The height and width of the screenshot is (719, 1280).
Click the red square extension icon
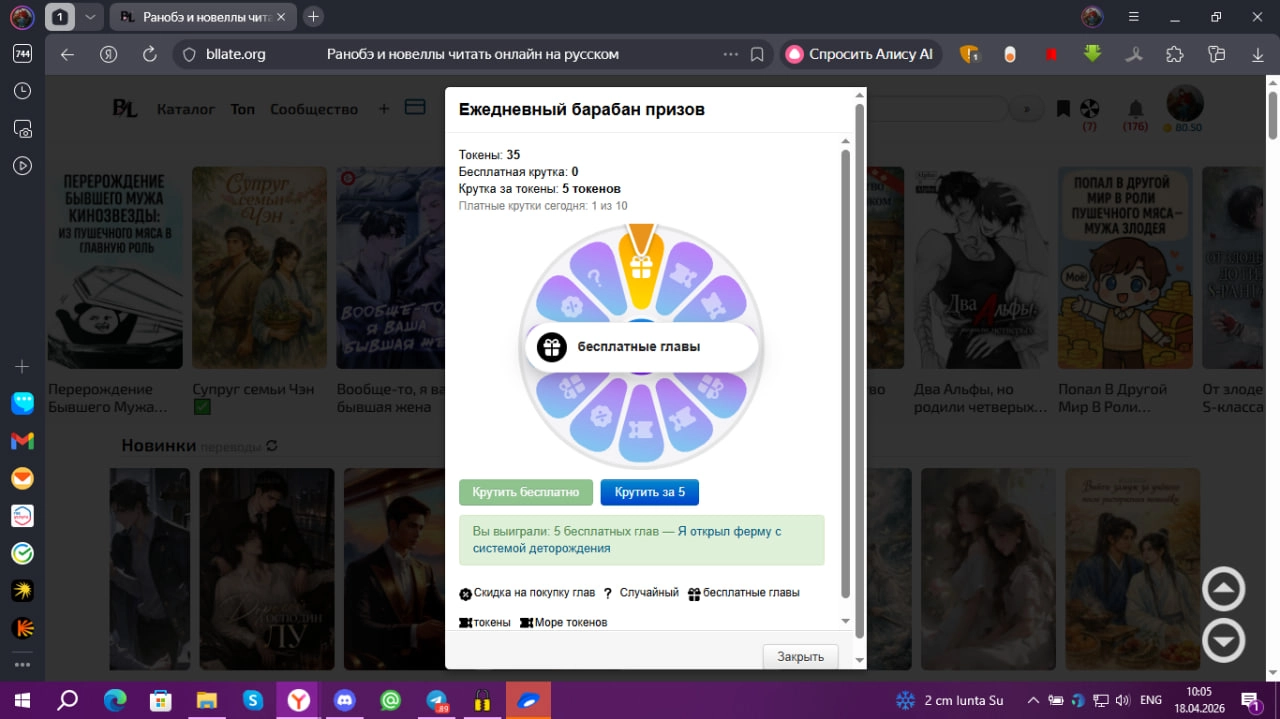1051,55
